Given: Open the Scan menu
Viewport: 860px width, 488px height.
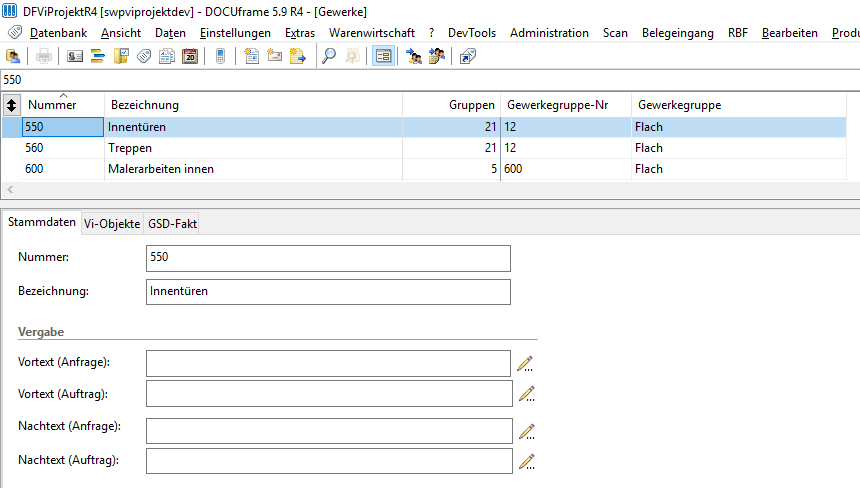Looking at the screenshot, I should [615, 33].
